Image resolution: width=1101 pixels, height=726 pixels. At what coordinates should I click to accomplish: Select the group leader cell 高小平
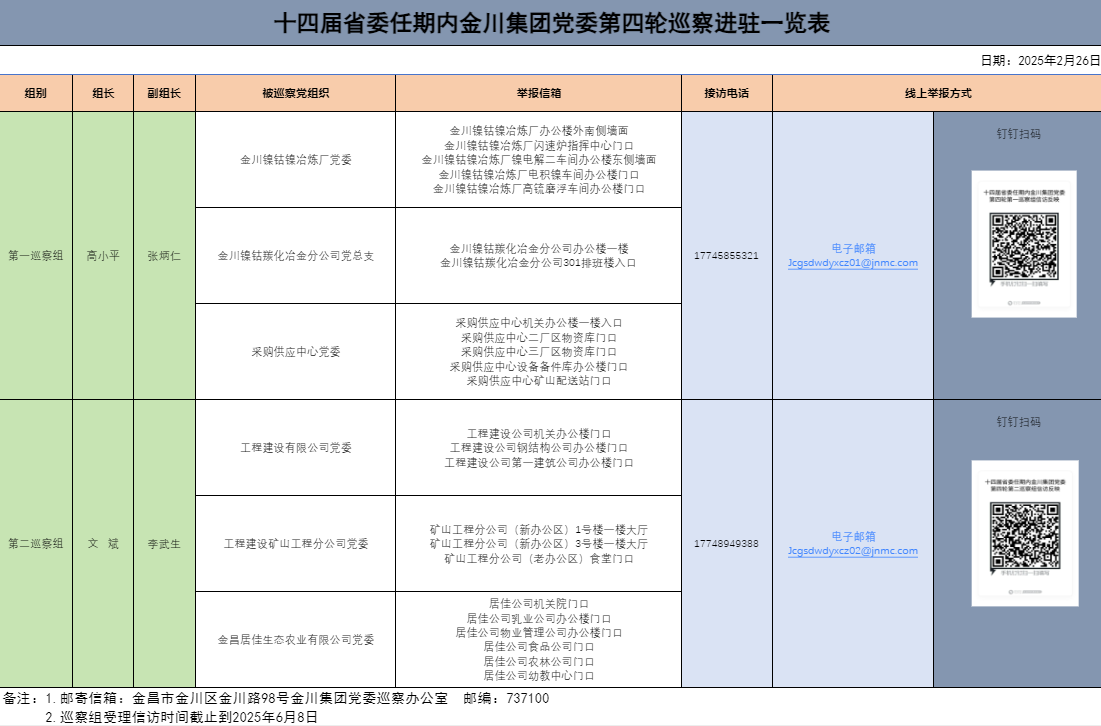[x=103, y=256]
